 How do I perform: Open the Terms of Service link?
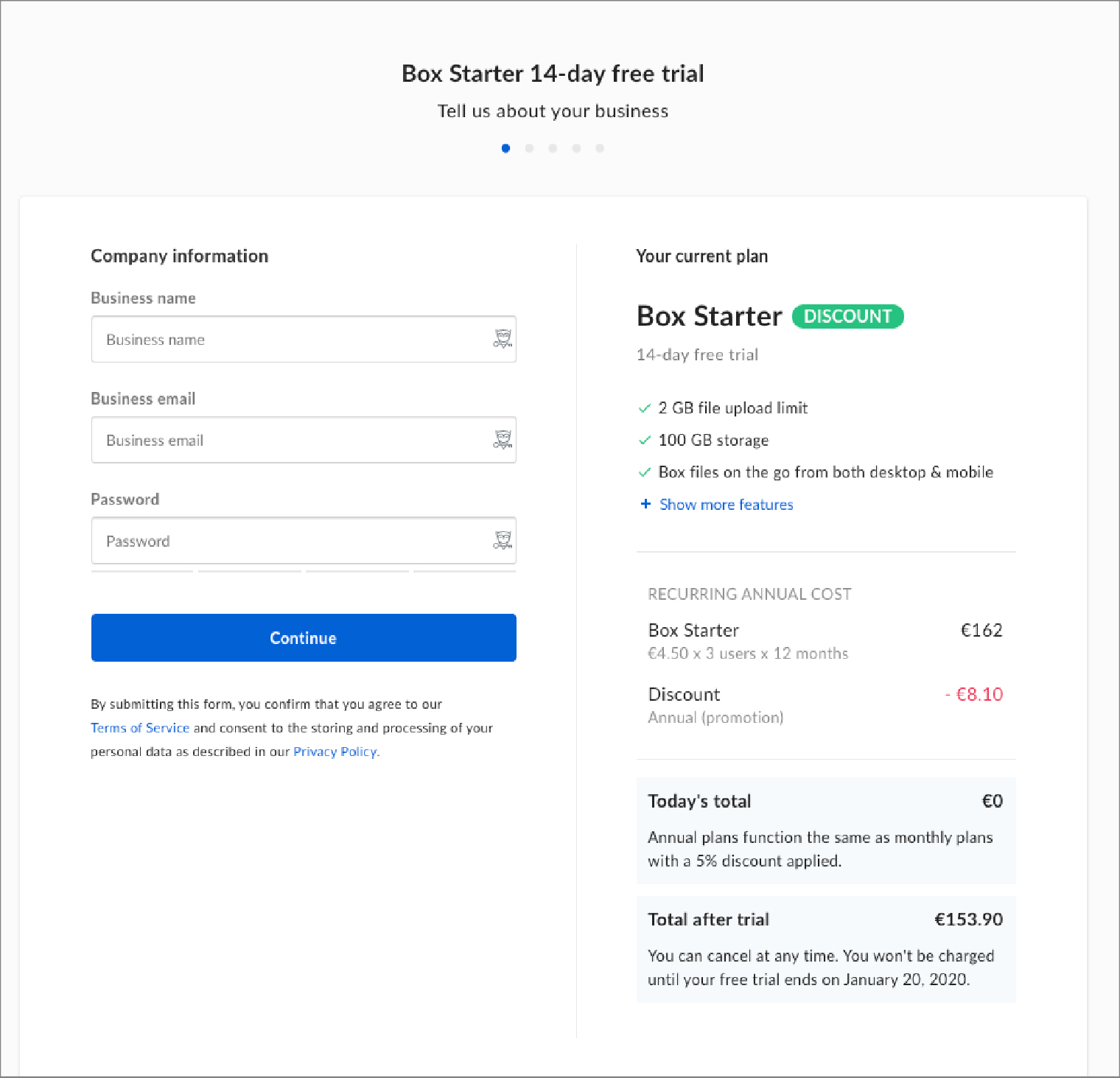pyautogui.click(x=139, y=727)
